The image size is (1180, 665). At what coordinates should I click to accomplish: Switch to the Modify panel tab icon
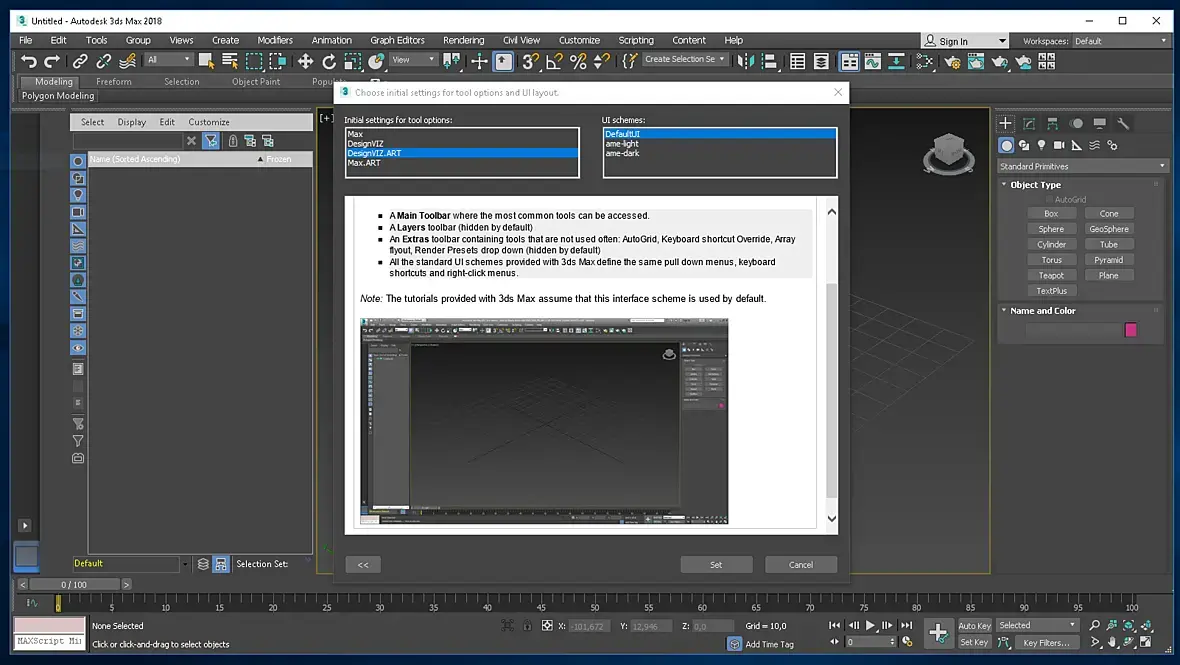[1029, 123]
